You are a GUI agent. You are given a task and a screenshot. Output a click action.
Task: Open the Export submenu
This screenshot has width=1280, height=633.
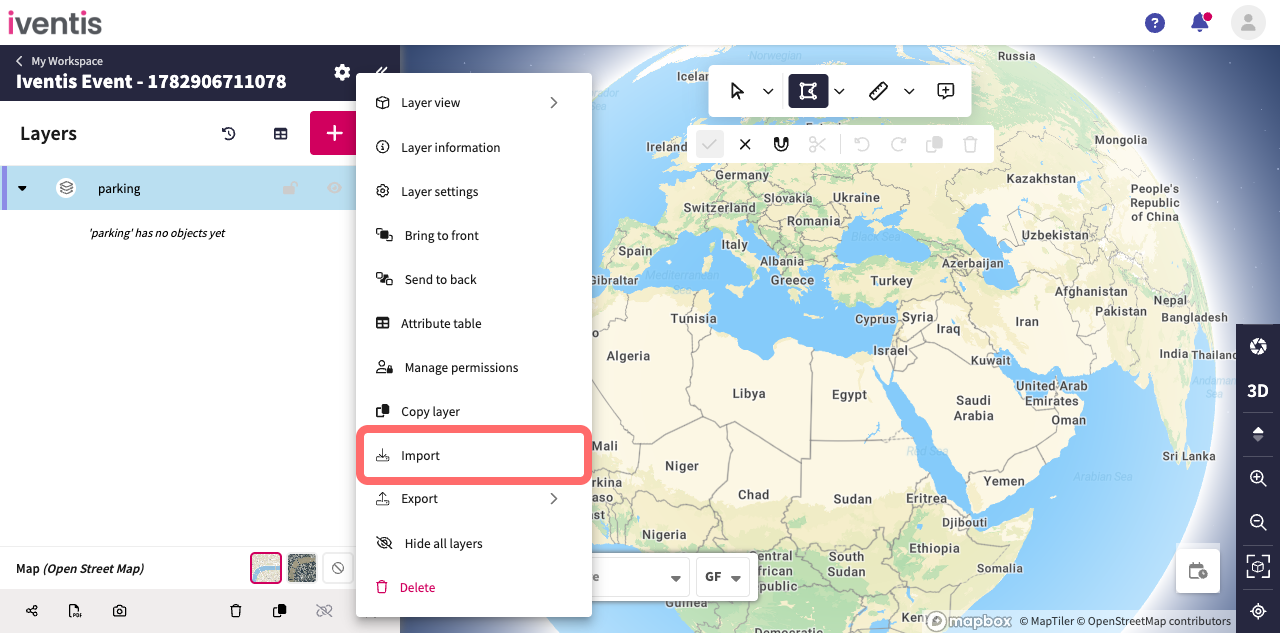(x=474, y=499)
